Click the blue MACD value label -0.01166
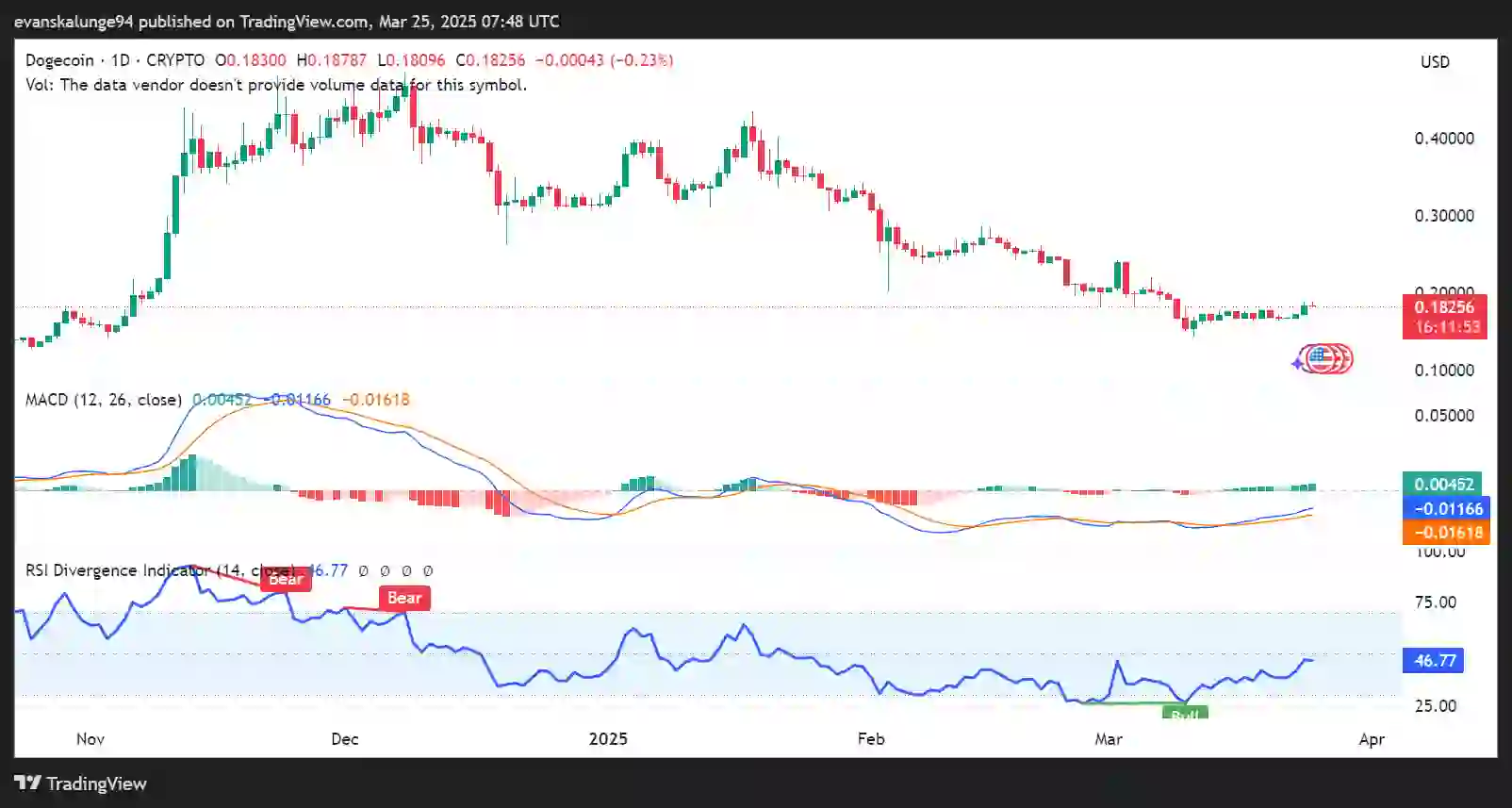This screenshot has width=1512, height=808. pyautogui.click(x=1446, y=508)
